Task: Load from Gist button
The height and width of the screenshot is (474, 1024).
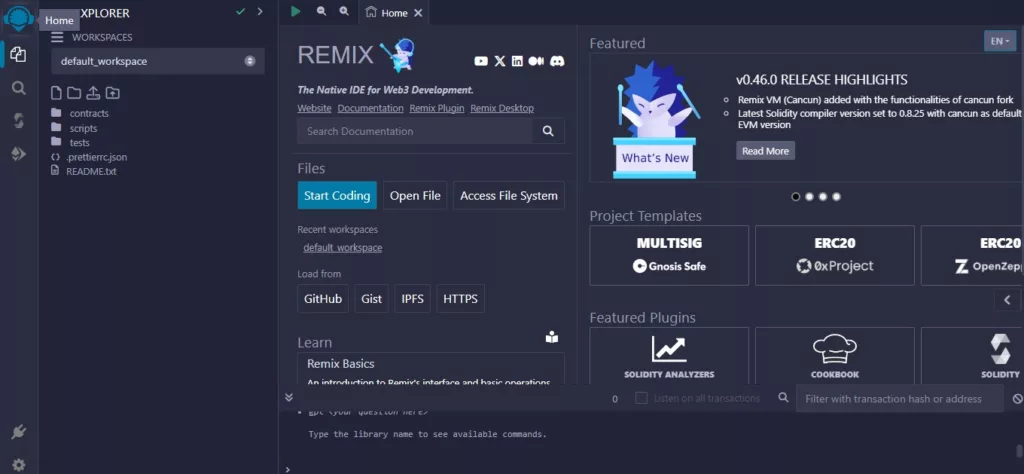Action: tap(372, 299)
